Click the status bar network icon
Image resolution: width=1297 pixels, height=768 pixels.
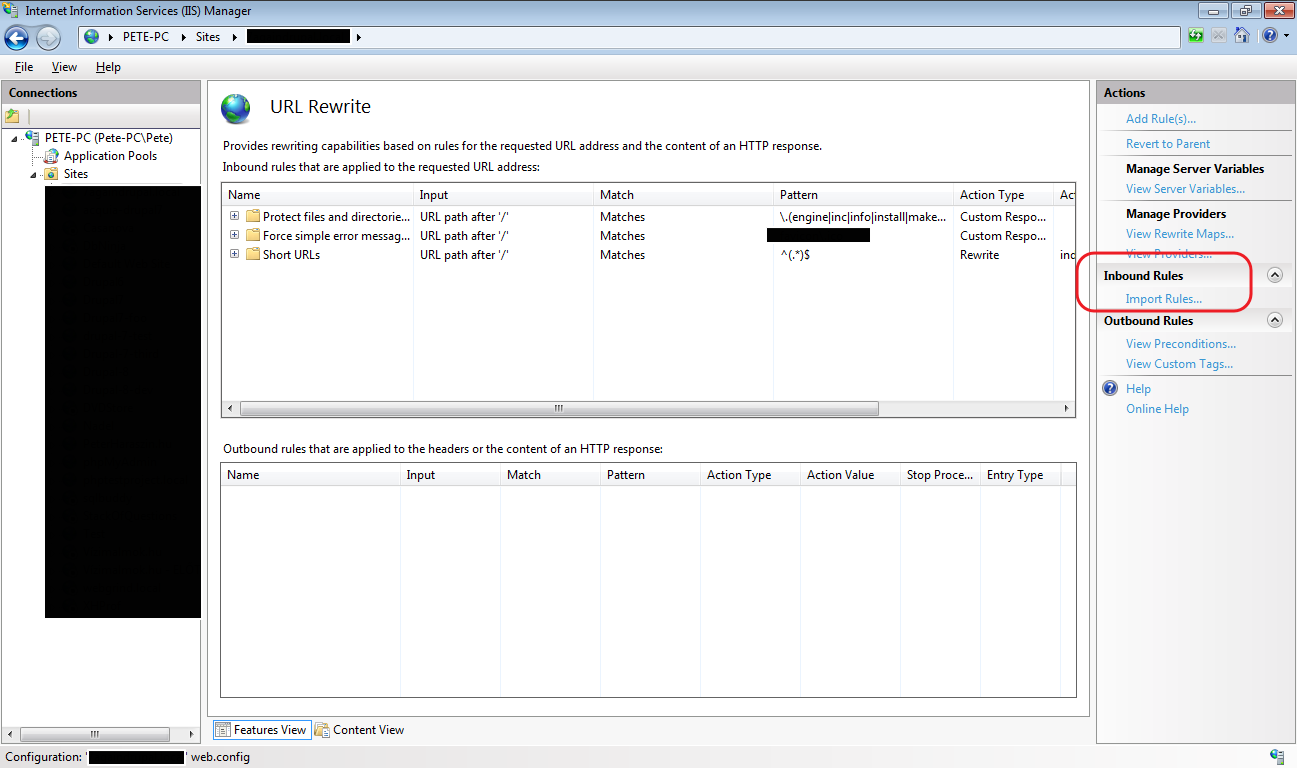[1277, 757]
